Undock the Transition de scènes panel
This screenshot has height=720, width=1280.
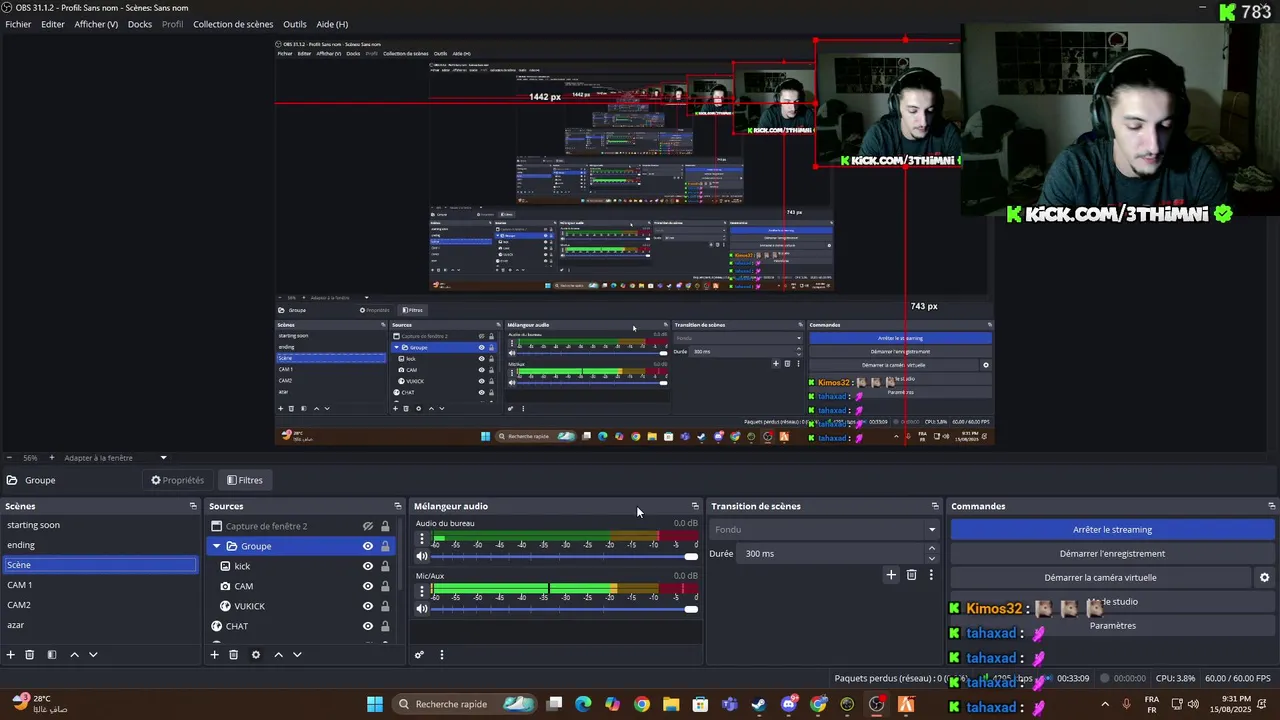tap(935, 506)
